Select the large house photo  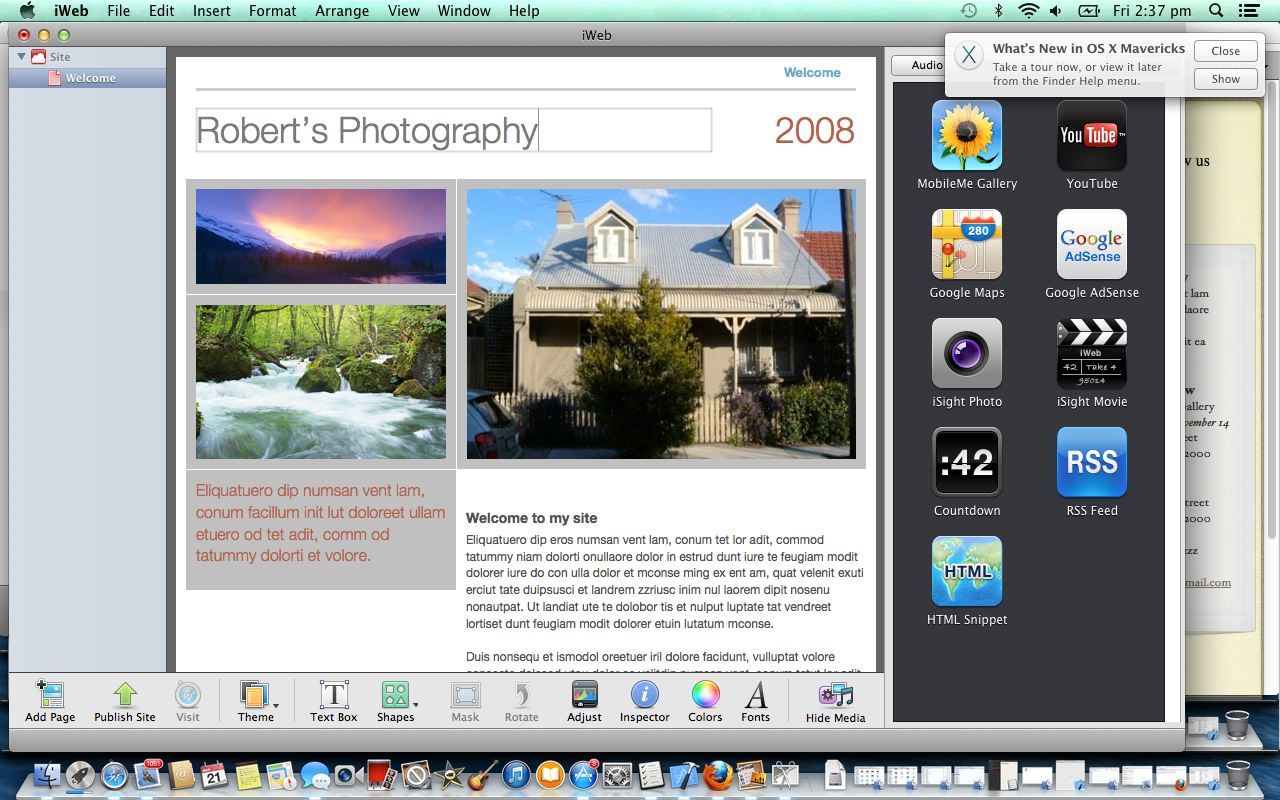(x=661, y=324)
